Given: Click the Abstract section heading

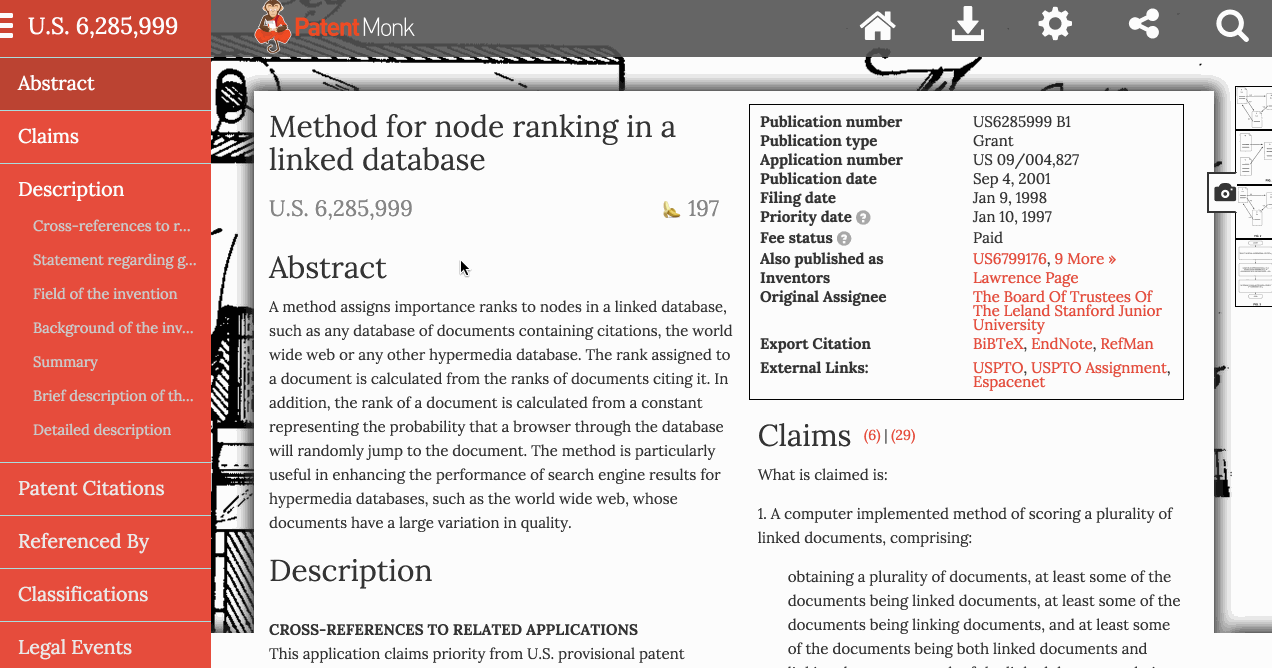Looking at the screenshot, I should pyautogui.click(x=328, y=268).
